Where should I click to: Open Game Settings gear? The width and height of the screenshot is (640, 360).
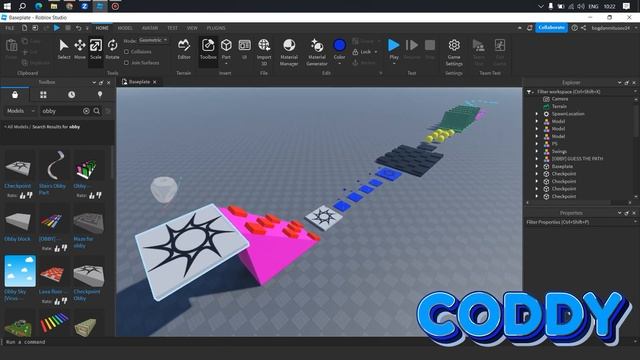(454, 51)
